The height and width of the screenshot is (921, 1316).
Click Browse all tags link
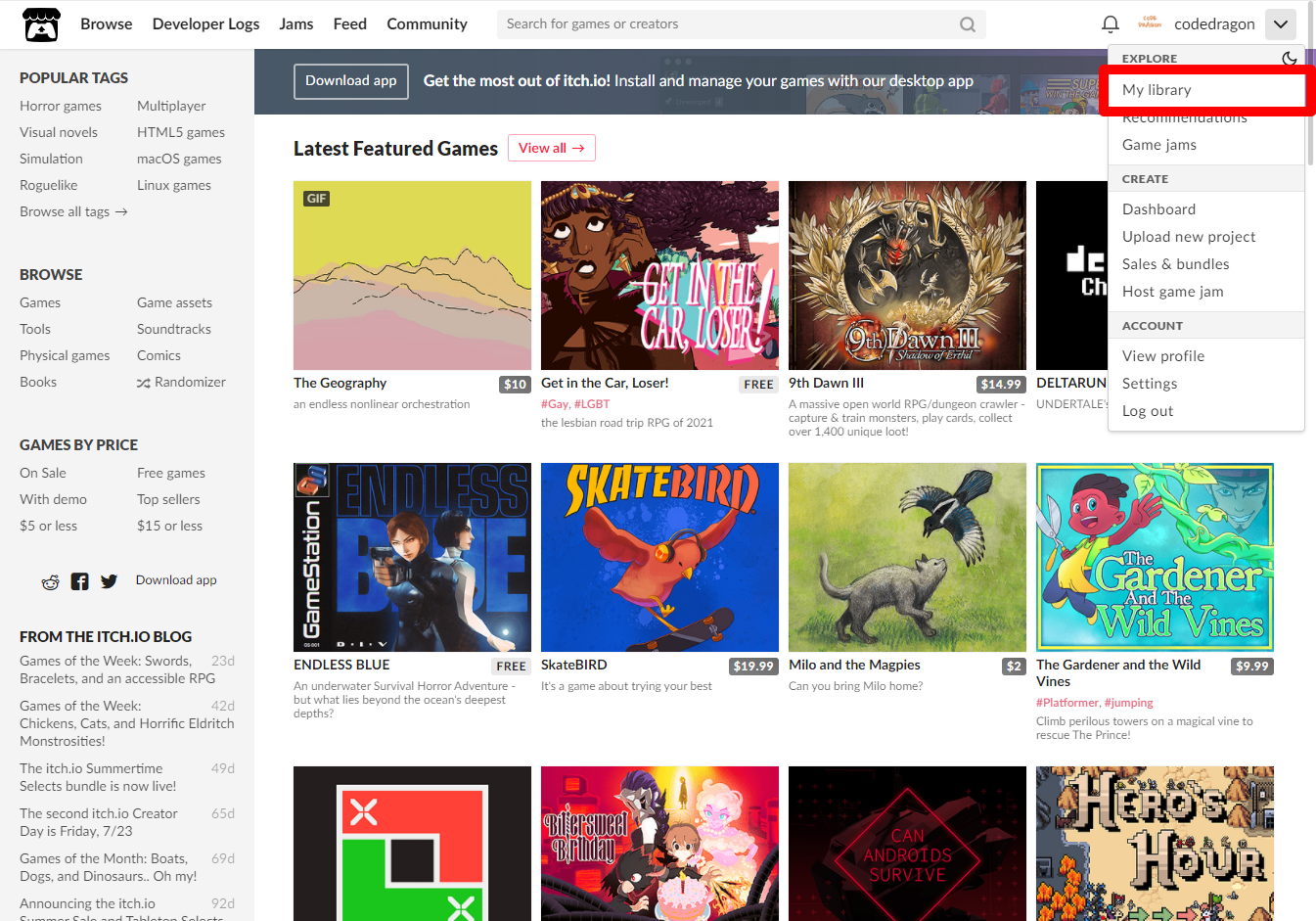tap(73, 211)
